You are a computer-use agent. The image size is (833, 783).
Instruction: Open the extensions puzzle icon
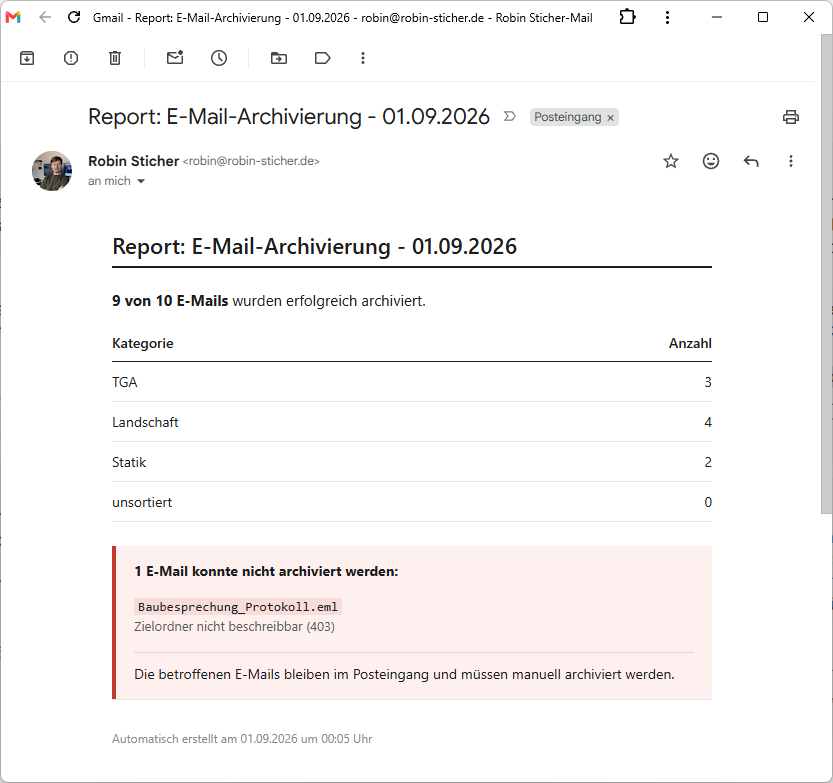click(x=627, y=17)
